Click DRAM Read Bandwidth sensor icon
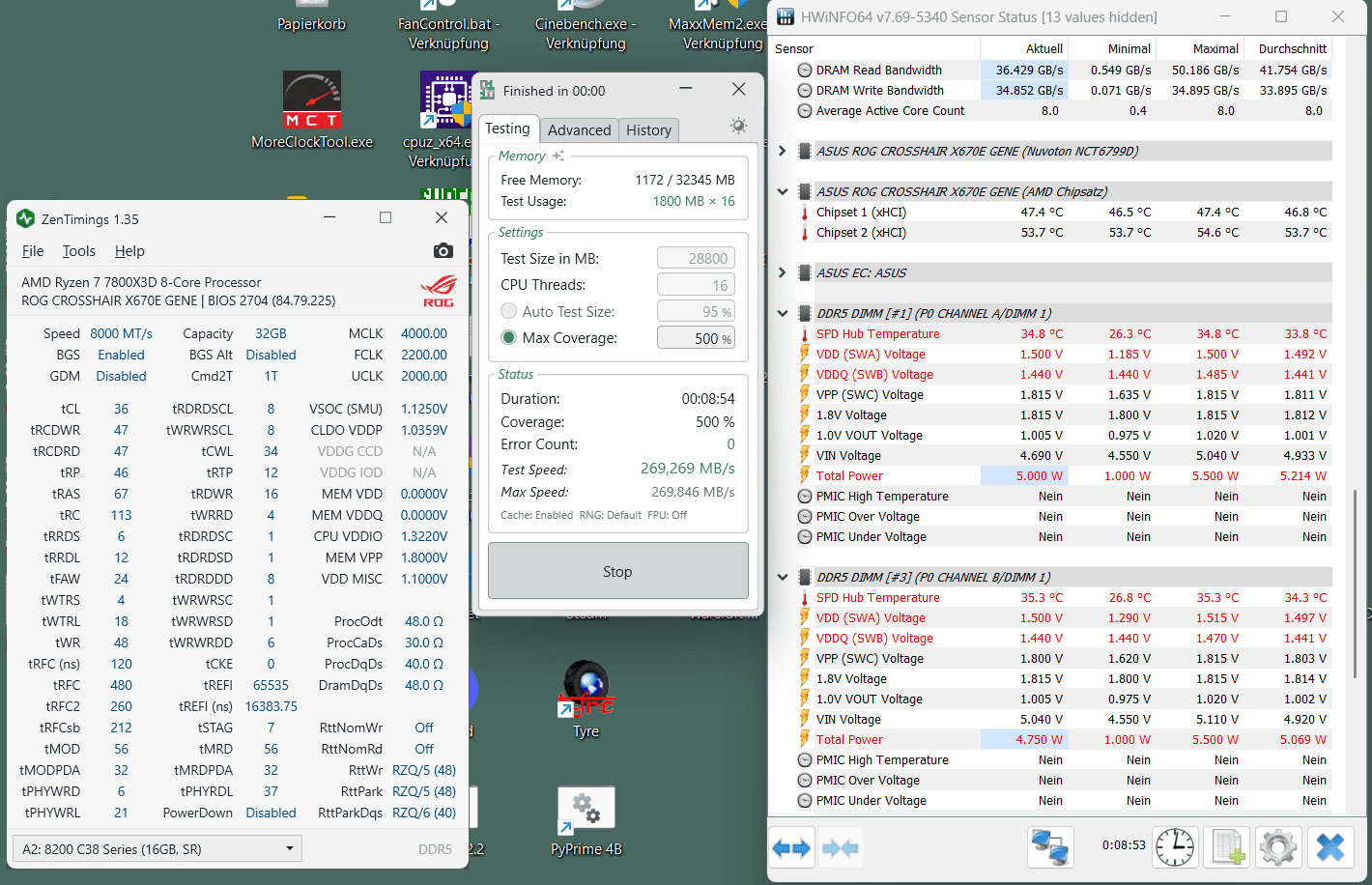This screenshot has width=1372, height=885. 804,70
